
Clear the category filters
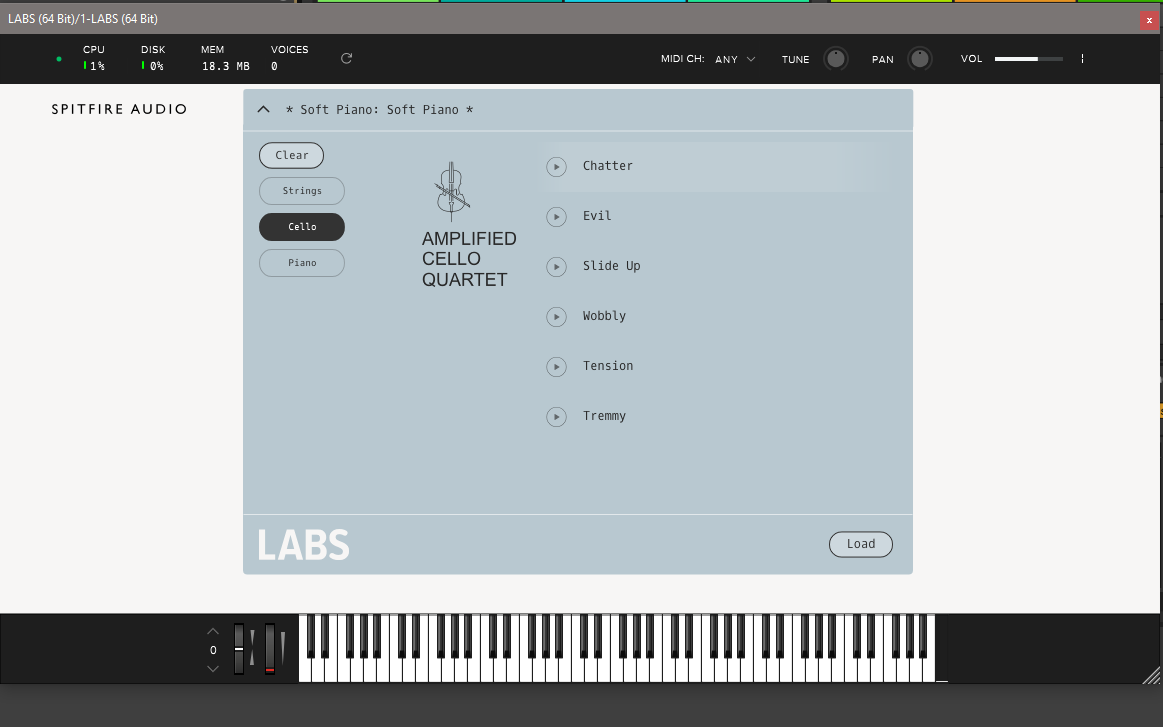[291, 155]
